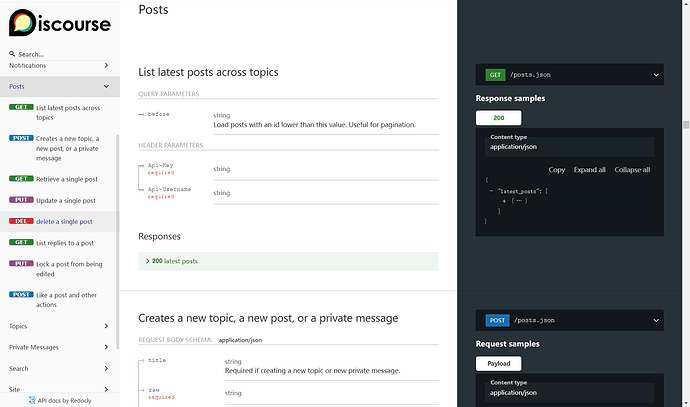
Task: Click the 'before' query parameter name
Action: tap(158, 114)
